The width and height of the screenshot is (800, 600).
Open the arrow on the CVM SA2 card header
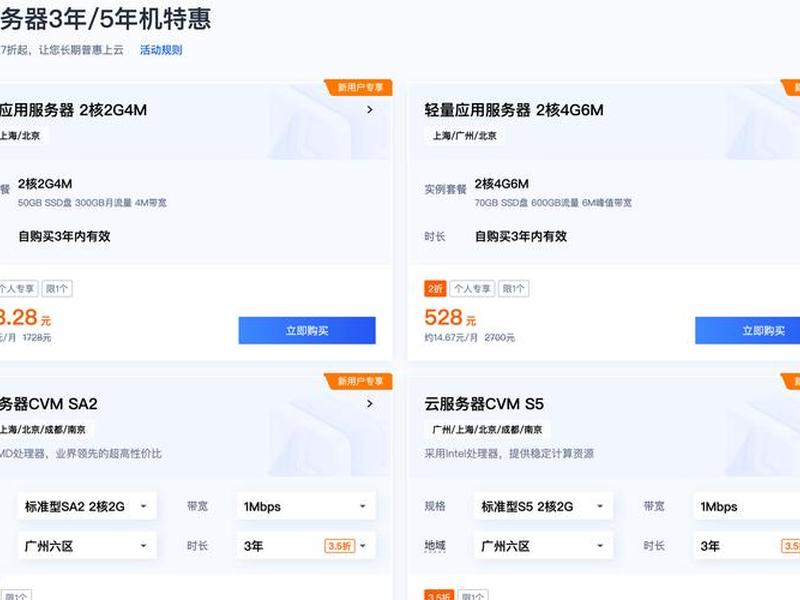tap(370, 404)
